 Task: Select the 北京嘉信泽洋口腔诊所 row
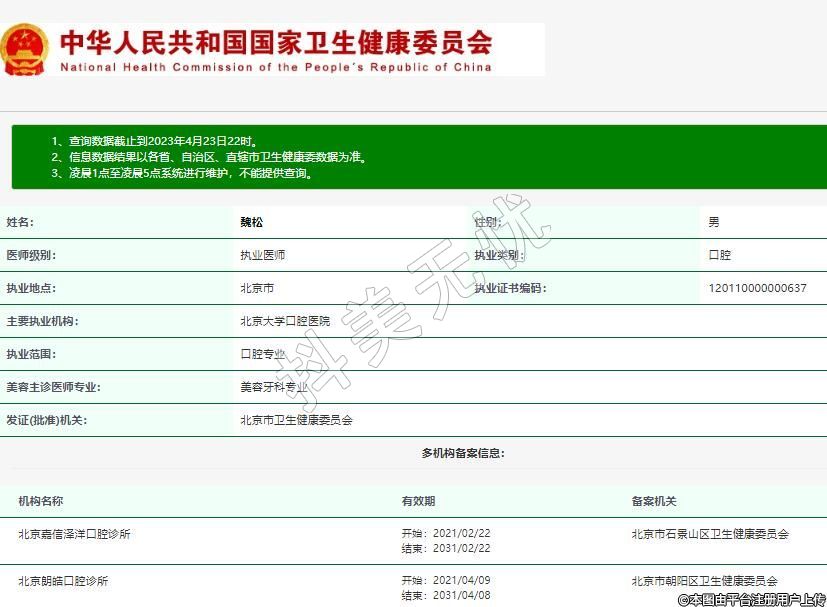[74, 534]
